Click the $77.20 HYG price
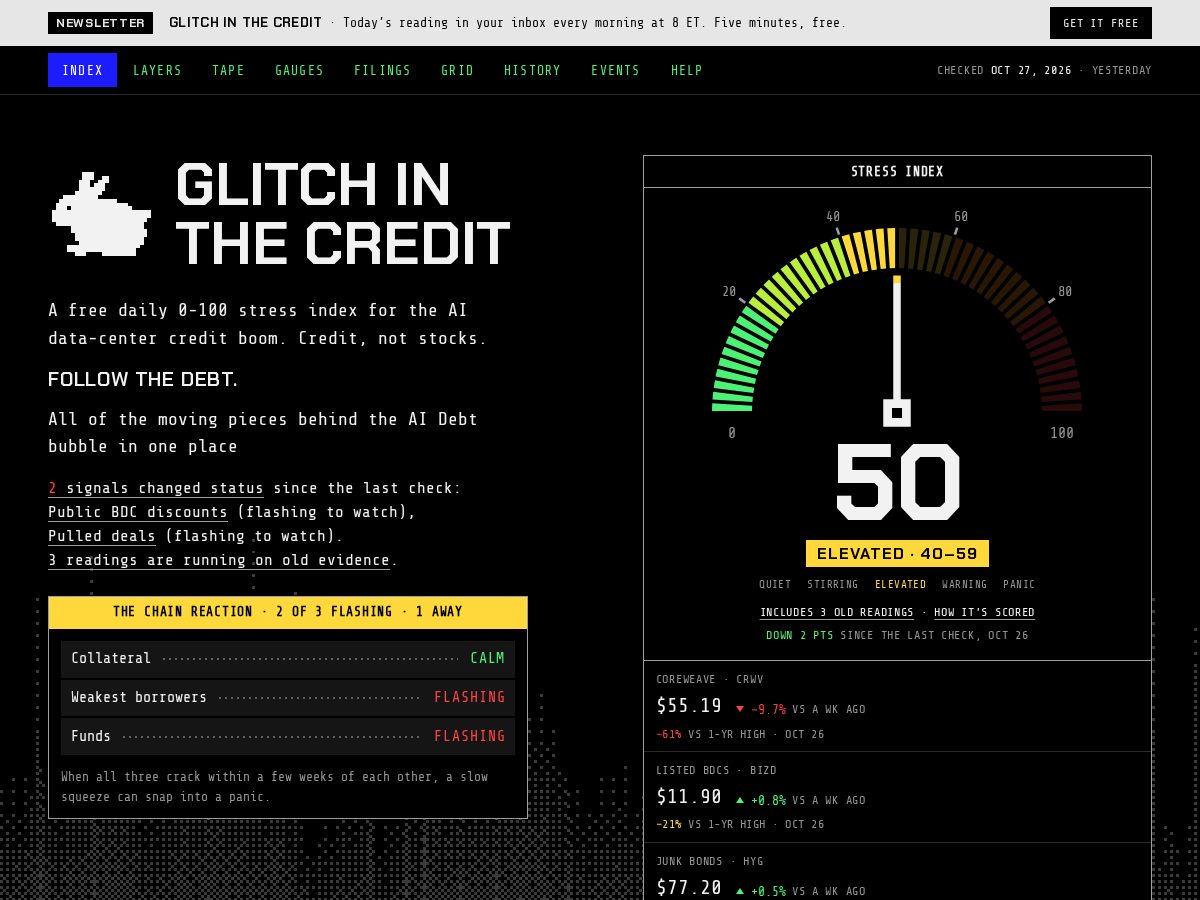Screen dimensions: 1200x900 (689, 888)
